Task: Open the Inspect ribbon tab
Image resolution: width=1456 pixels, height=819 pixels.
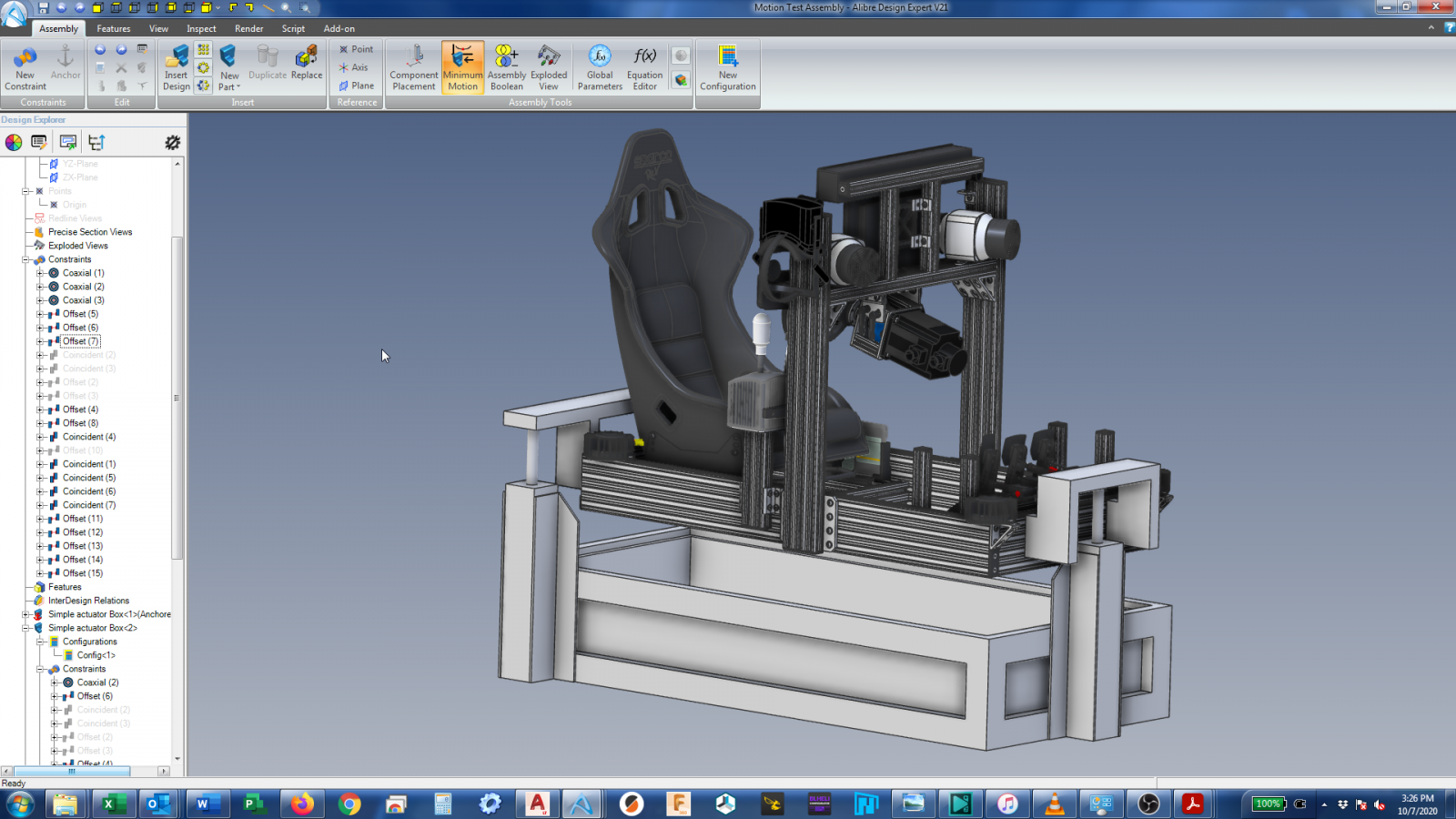Action: 201,28
